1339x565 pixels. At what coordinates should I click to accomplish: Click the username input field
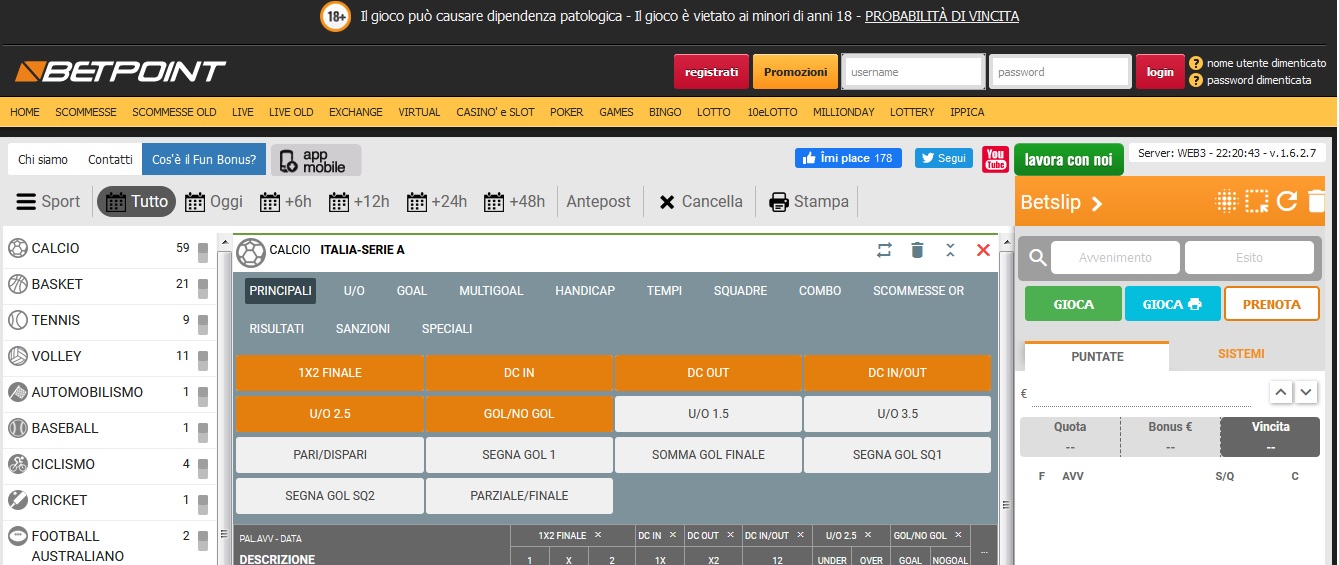(913, 72)
